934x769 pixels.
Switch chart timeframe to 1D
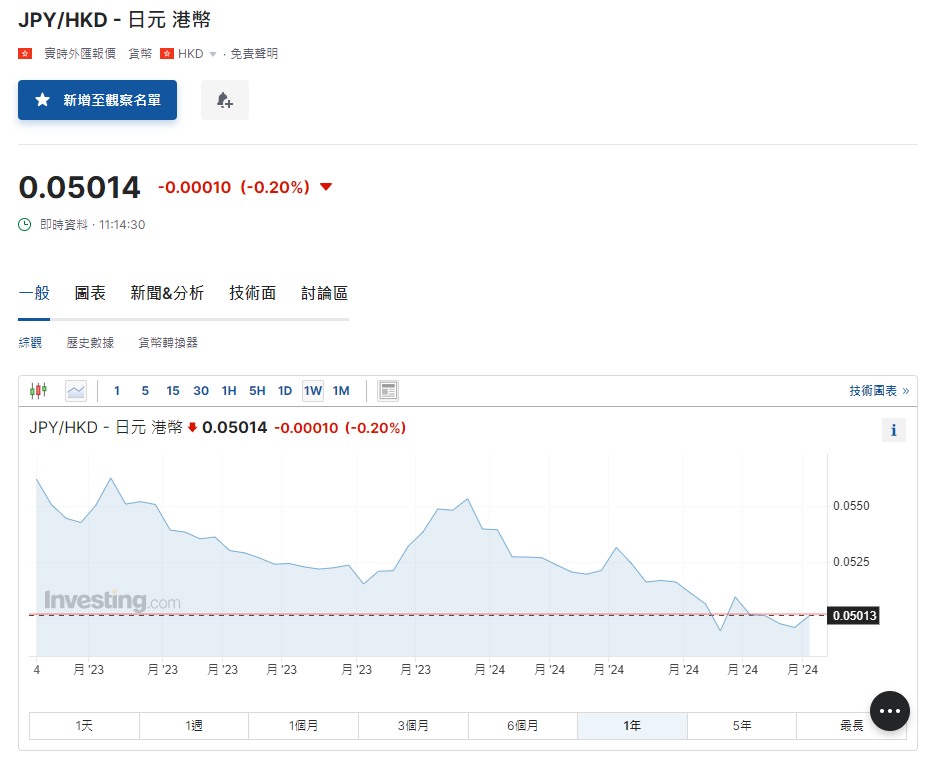[x=283, y=390]
